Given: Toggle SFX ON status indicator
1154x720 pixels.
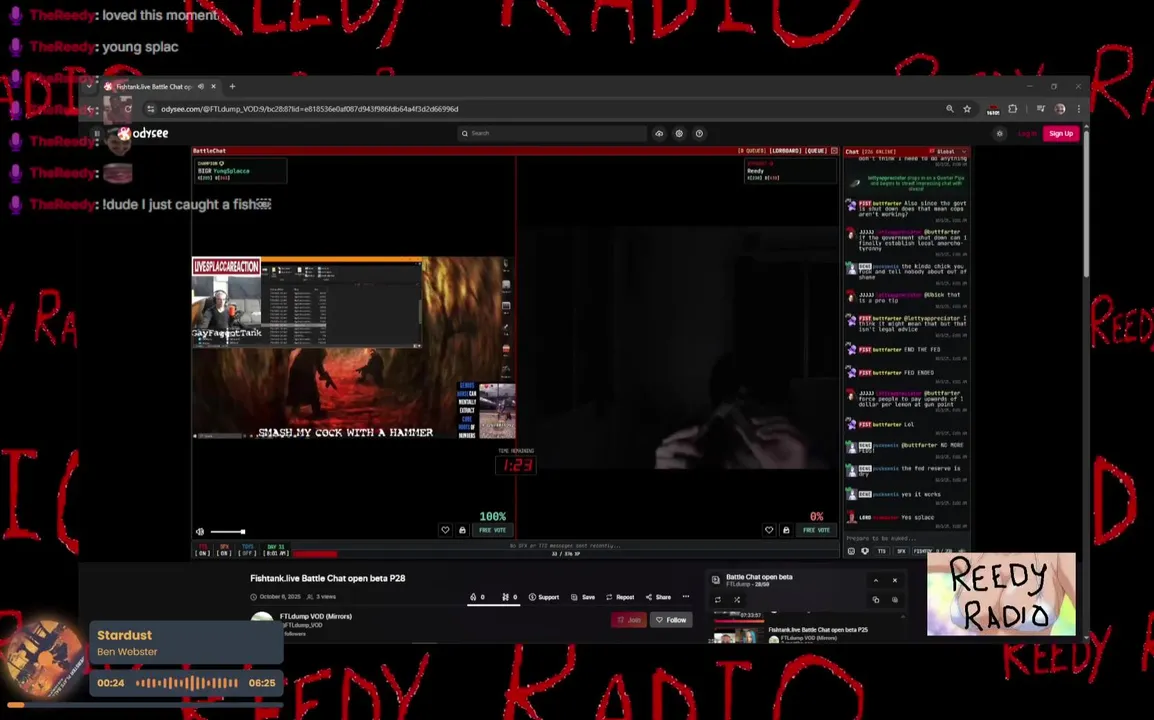Looking at the screenshot, I should coord(224,551).
